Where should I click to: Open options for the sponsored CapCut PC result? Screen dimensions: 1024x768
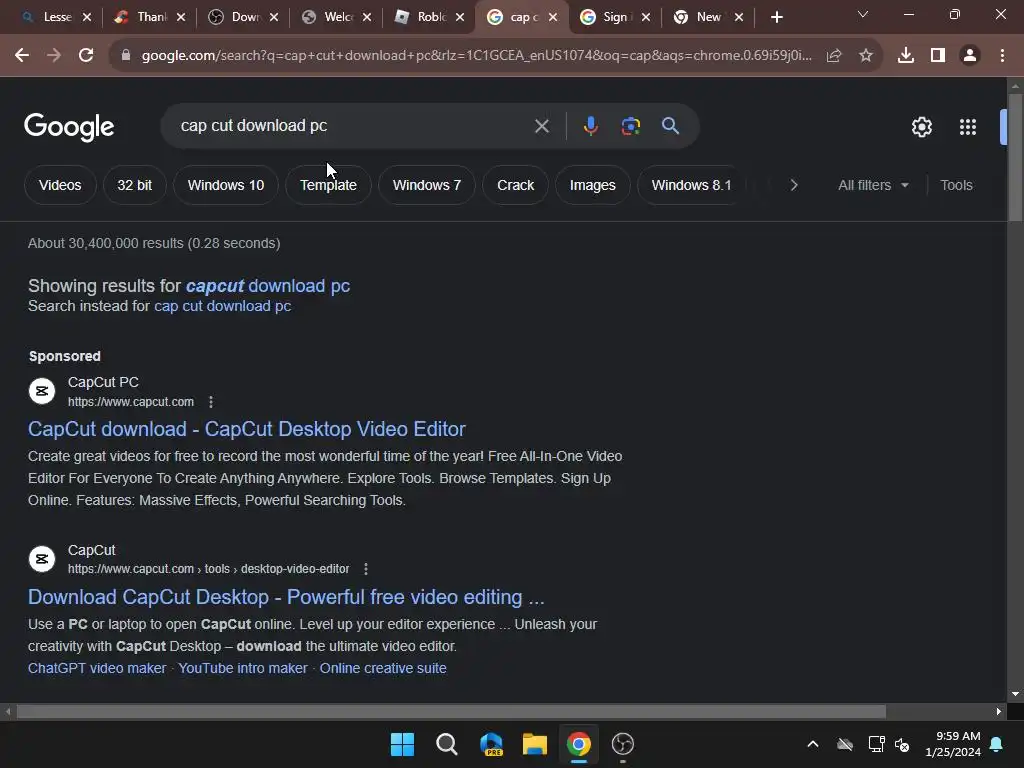[x=210, y=402]
